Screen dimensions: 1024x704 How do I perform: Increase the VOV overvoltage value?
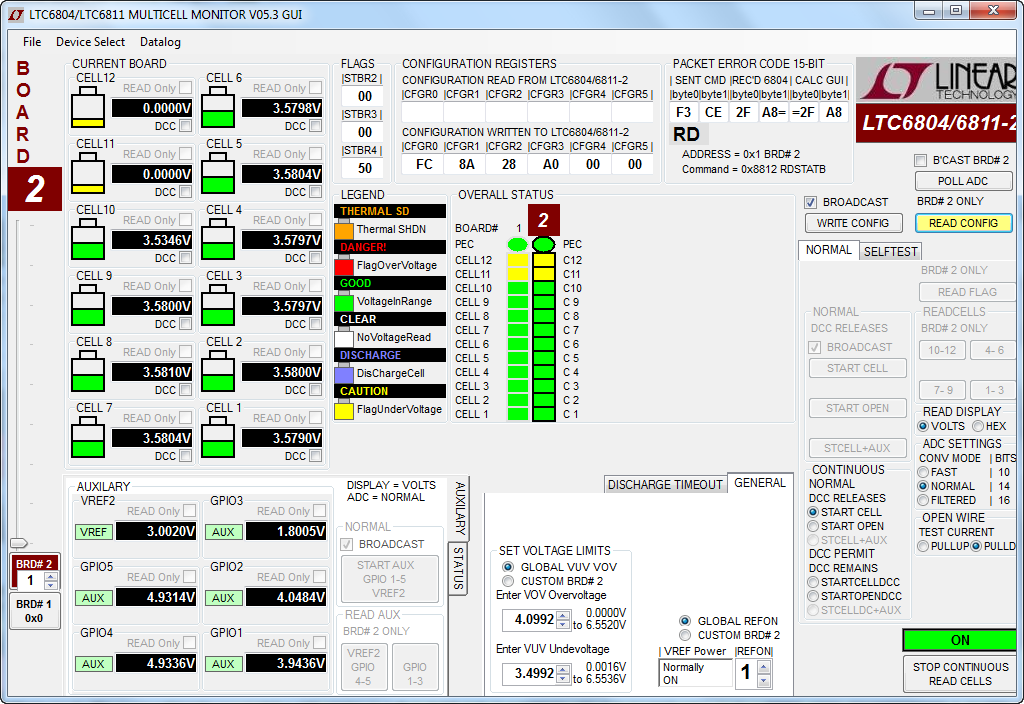(563, 615)
